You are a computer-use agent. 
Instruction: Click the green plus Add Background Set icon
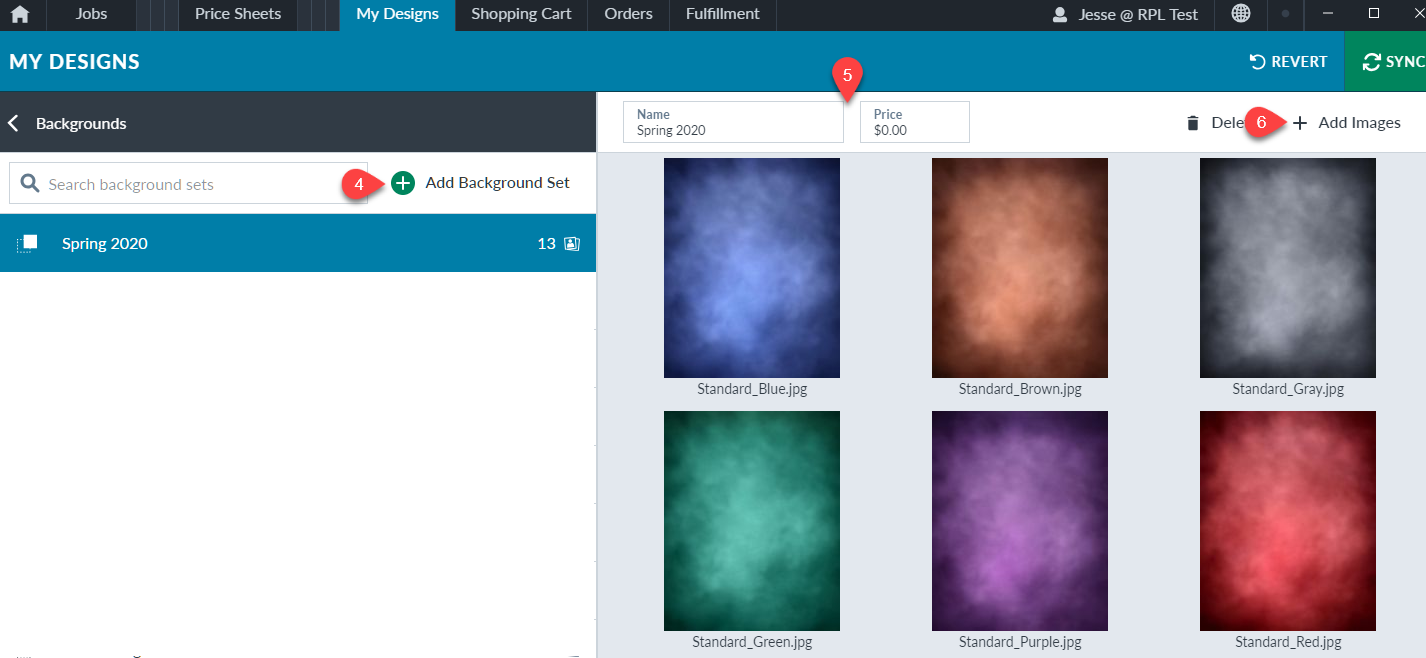403,183
